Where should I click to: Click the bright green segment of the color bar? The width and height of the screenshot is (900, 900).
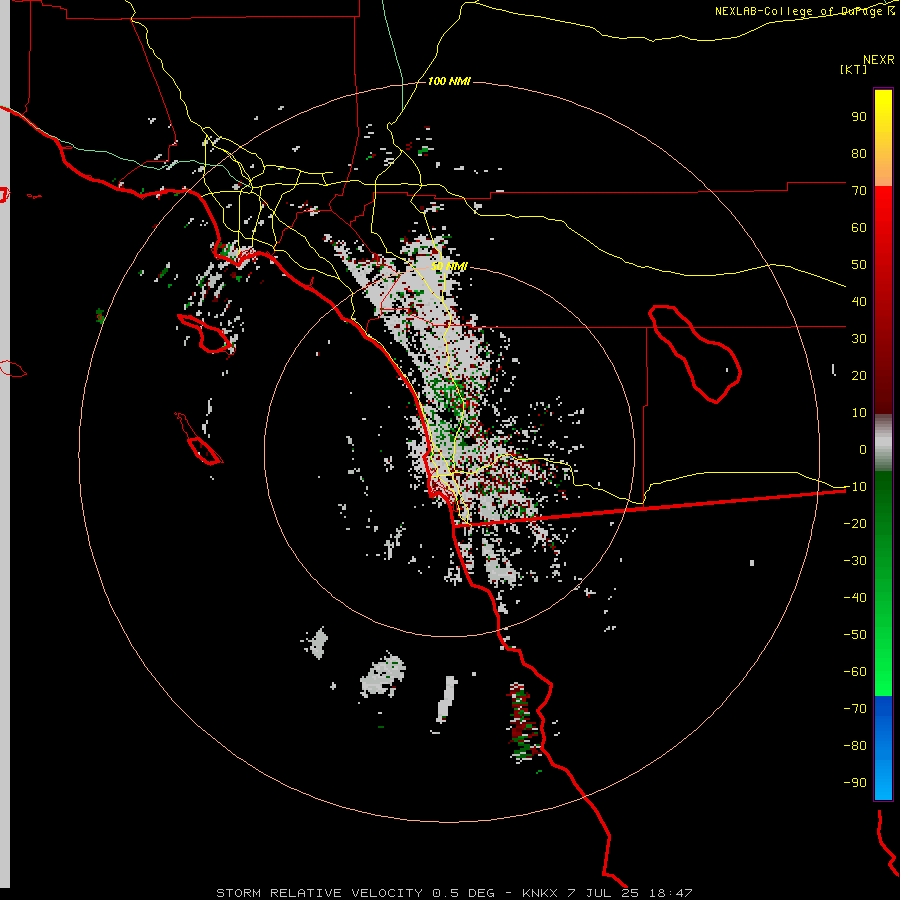tap(883, 584)
